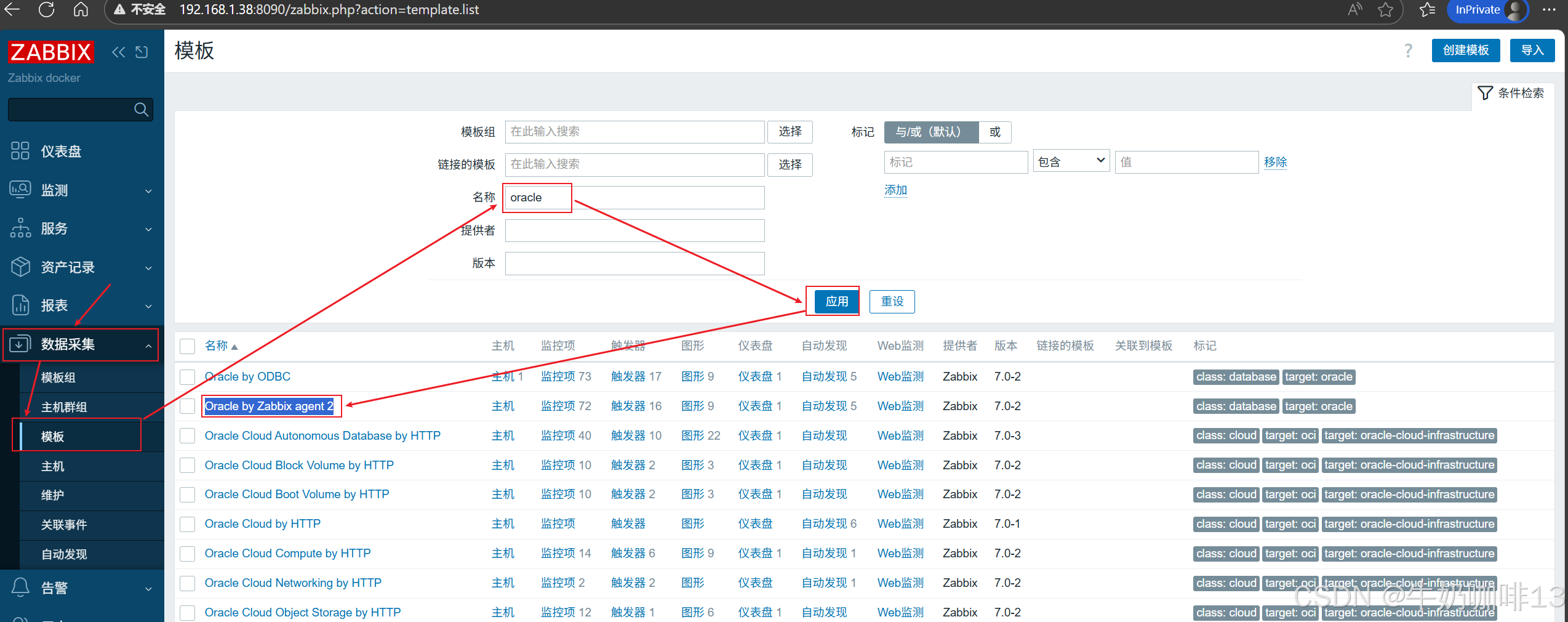
Task: Click the ZABBIX logo
Action: pos(50,52)
